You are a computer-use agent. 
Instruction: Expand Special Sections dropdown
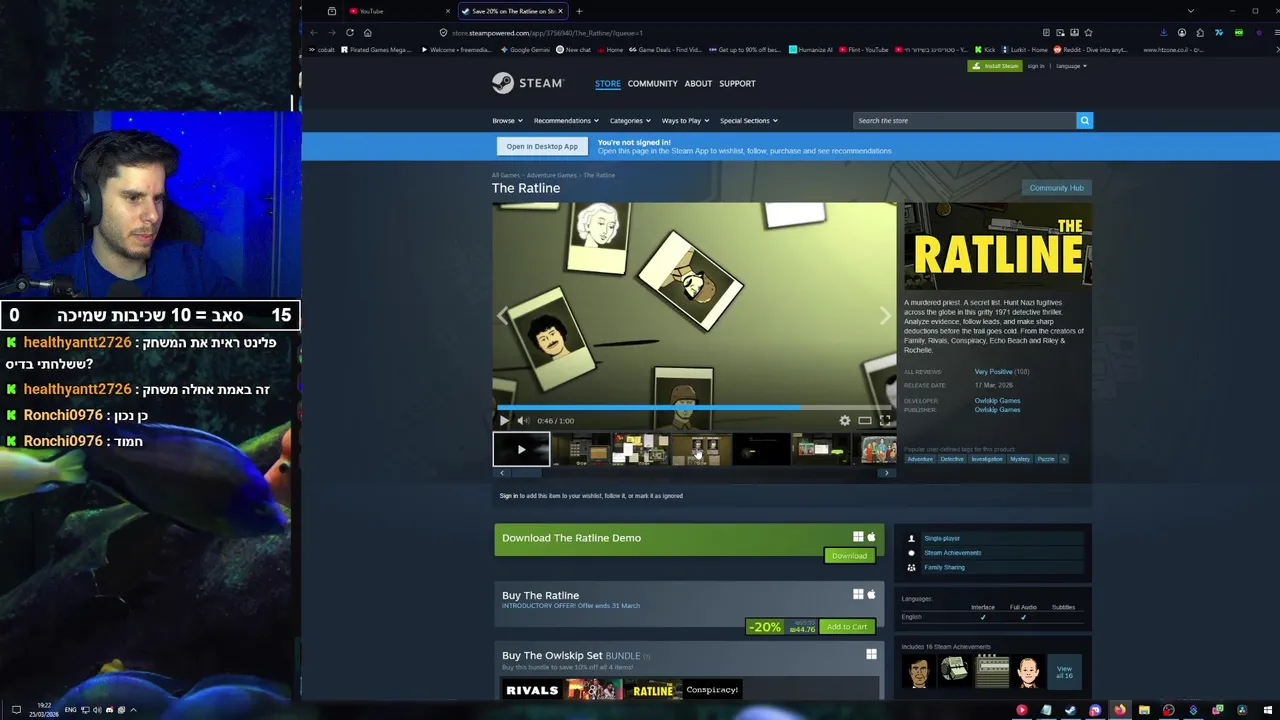749,121
